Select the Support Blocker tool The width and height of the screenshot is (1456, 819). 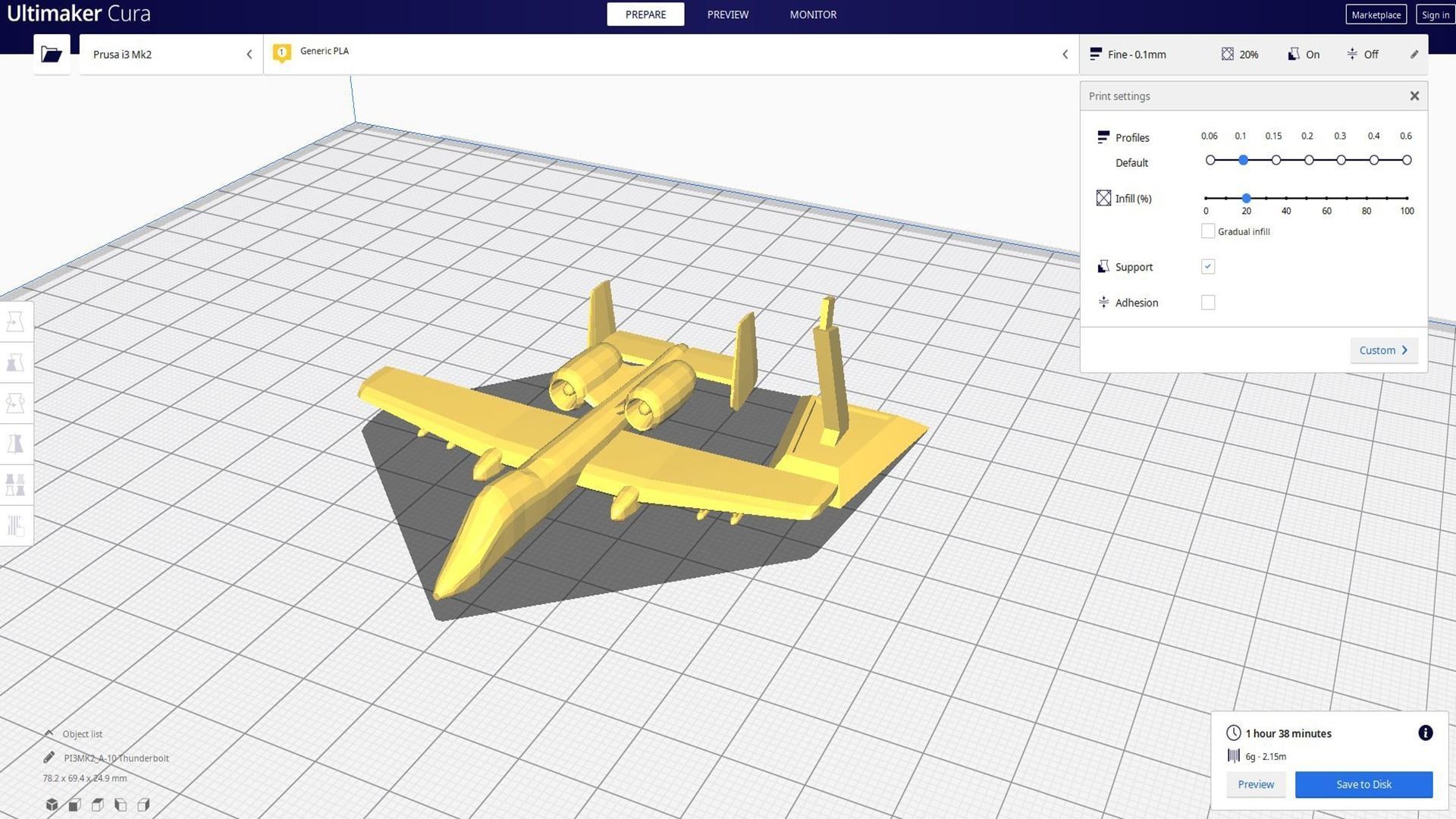[16, 525]
